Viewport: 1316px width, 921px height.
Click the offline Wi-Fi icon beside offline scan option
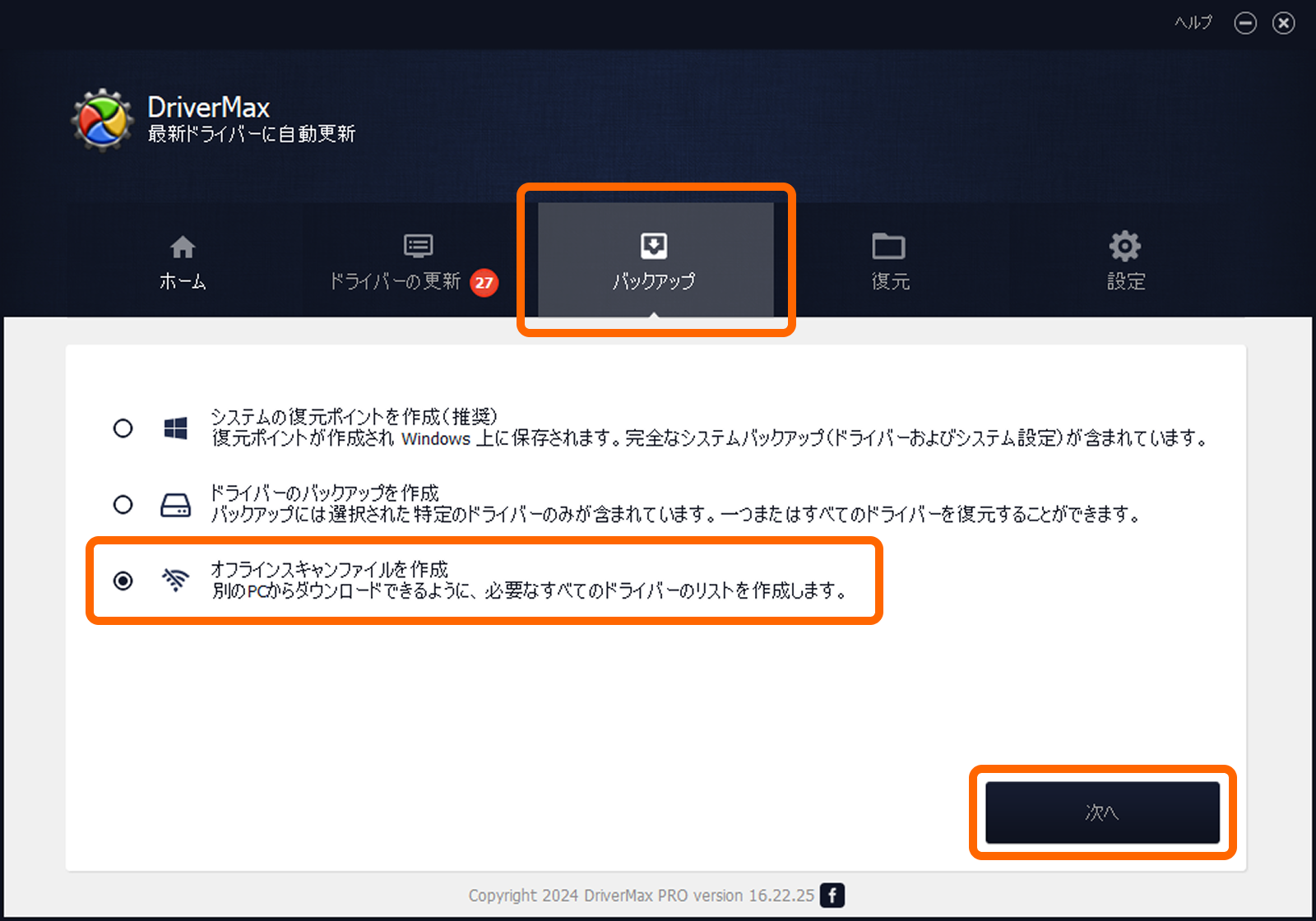point(175,581)
